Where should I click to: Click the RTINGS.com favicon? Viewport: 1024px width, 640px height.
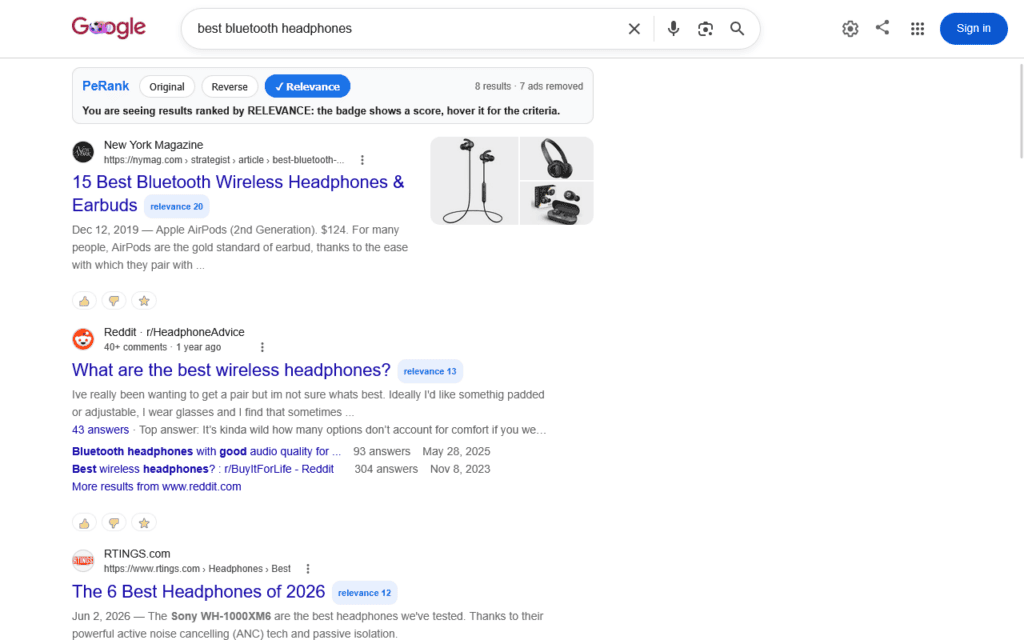tap(83, 560)
